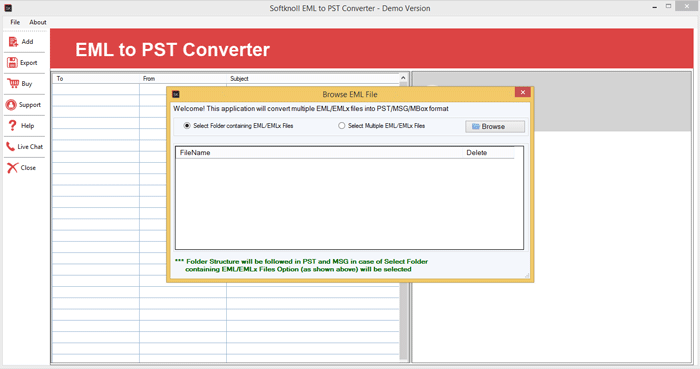Open Help via the question mark icon
Viewport: 700px width, 369px height.
pos(12,126)
